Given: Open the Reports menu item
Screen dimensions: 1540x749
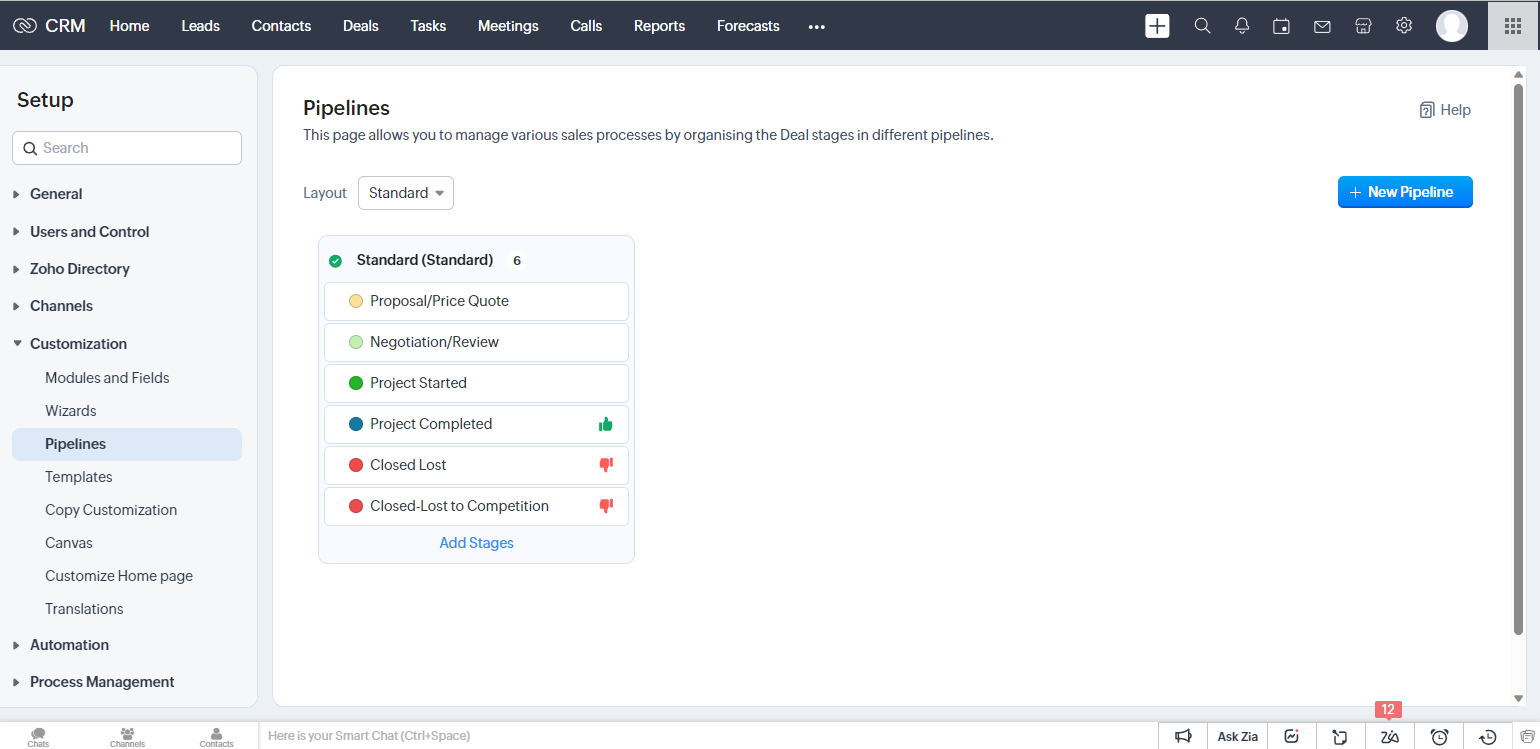Looking at the screenshot, I should pyautogui.click(x=659, y=26).
